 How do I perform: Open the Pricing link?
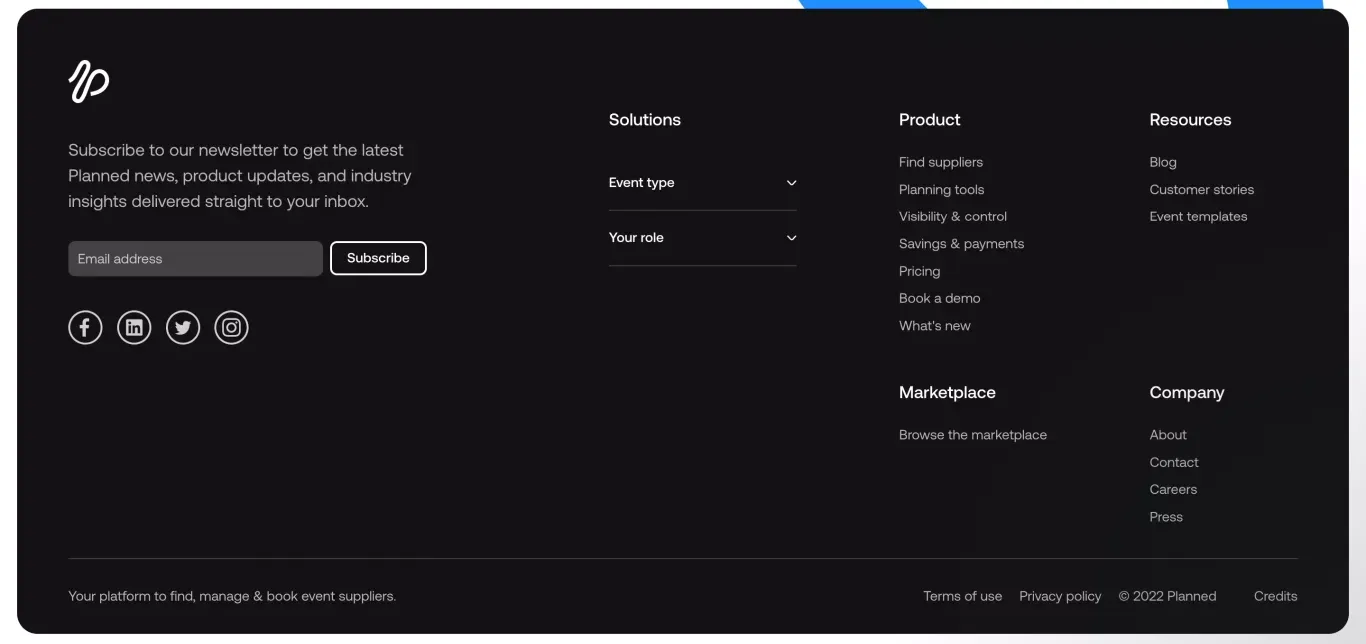919,271
